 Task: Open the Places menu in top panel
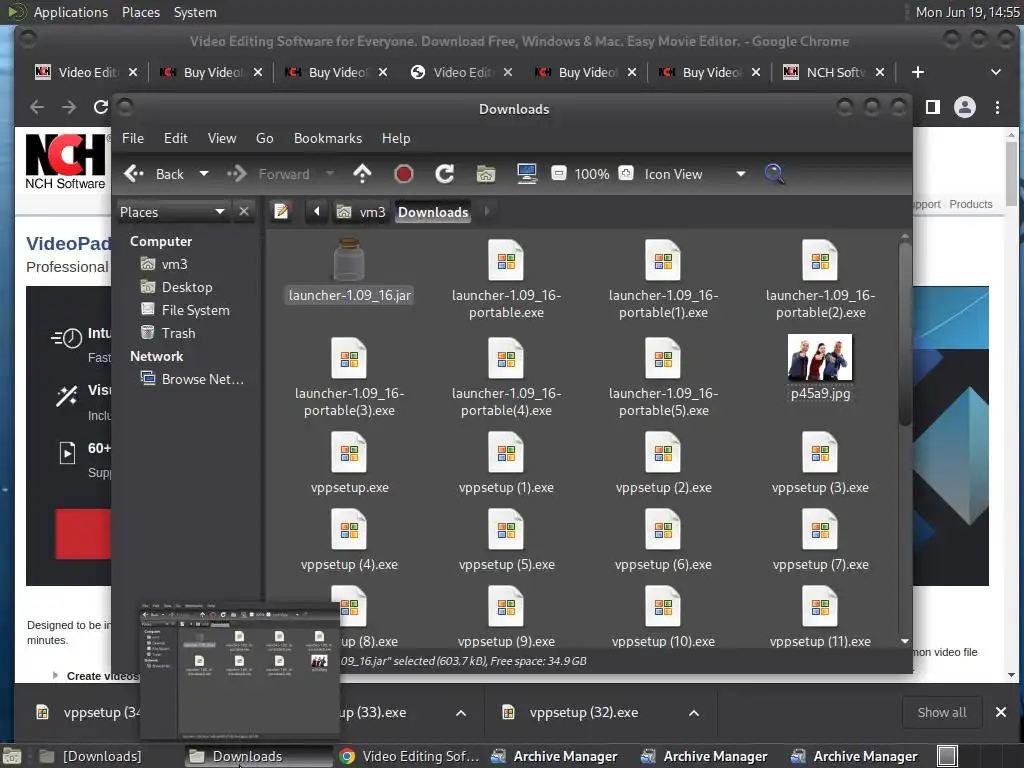tap(141, 12)
